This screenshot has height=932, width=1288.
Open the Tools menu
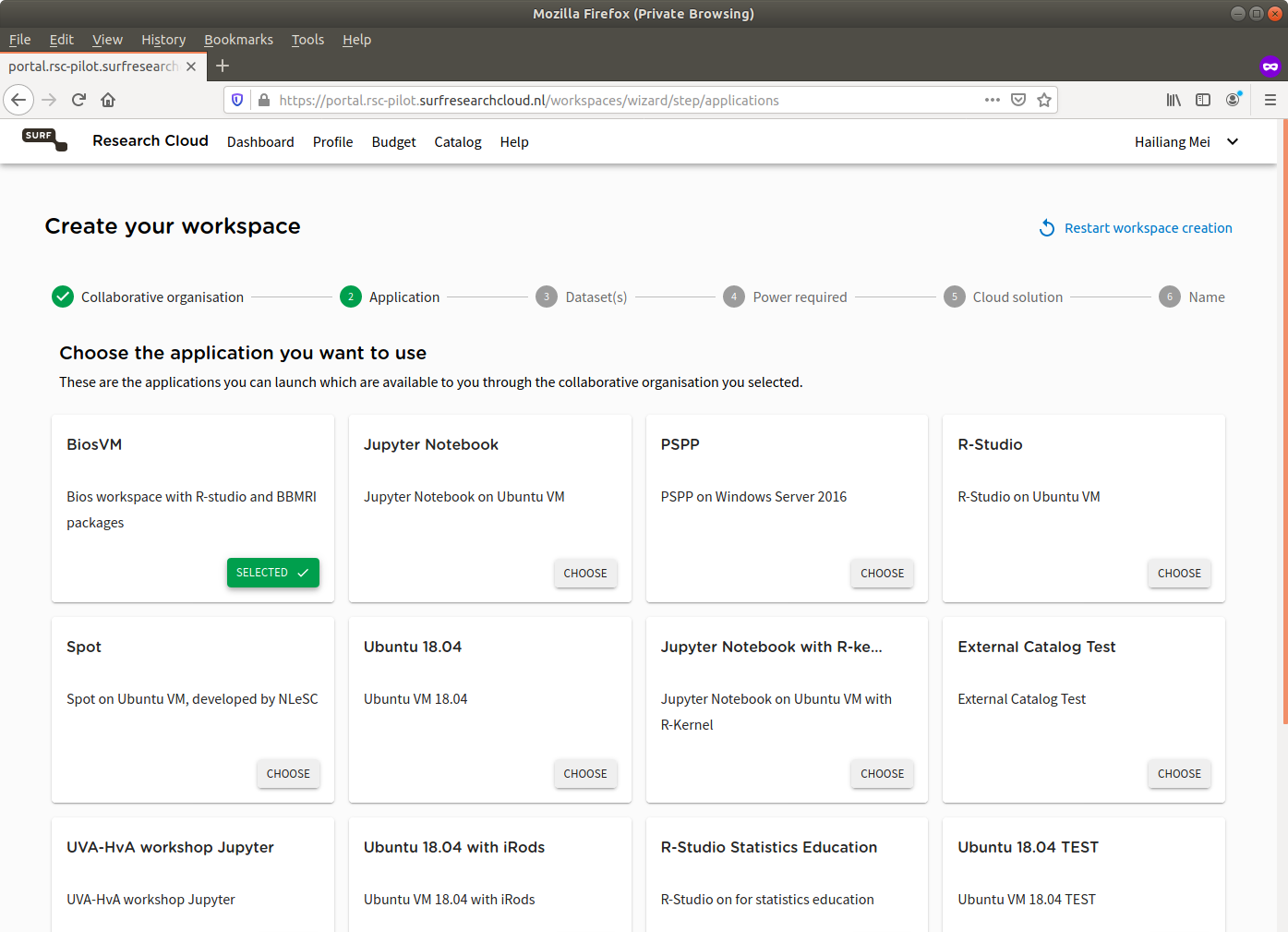(307, 40)
